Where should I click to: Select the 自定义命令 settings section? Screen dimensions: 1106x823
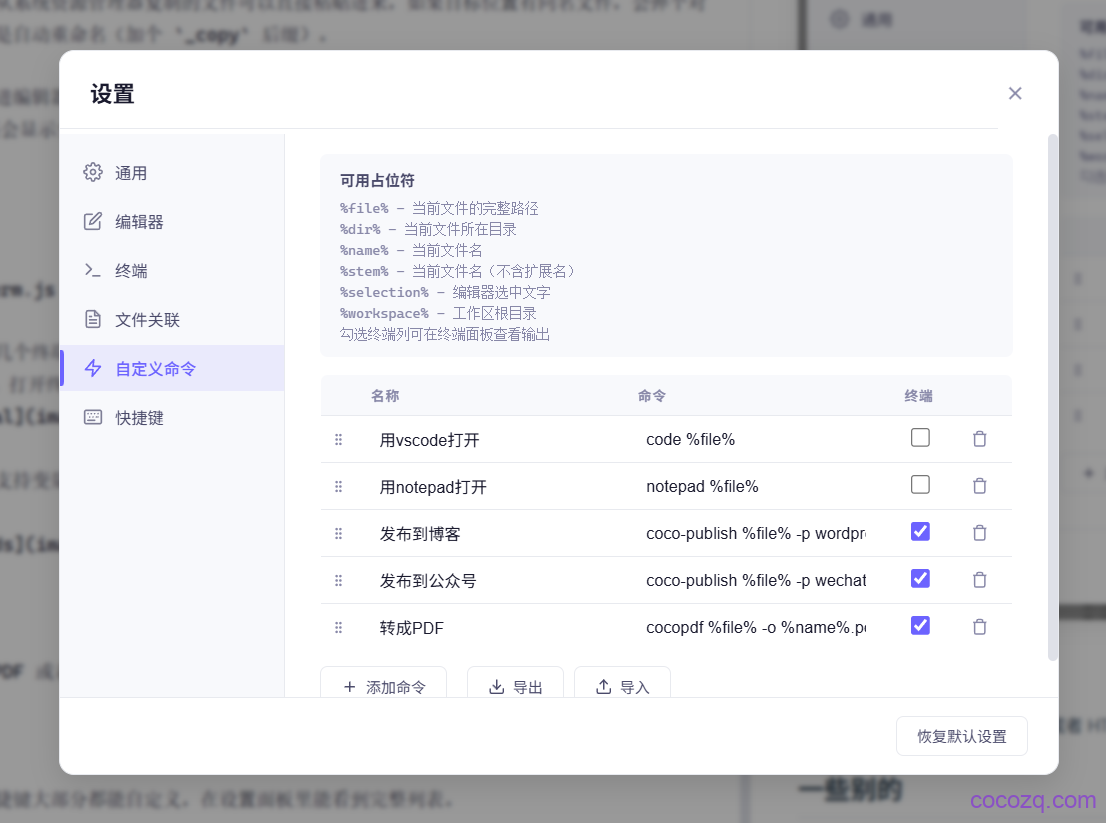pyautogui.click(x=172, y=368)
